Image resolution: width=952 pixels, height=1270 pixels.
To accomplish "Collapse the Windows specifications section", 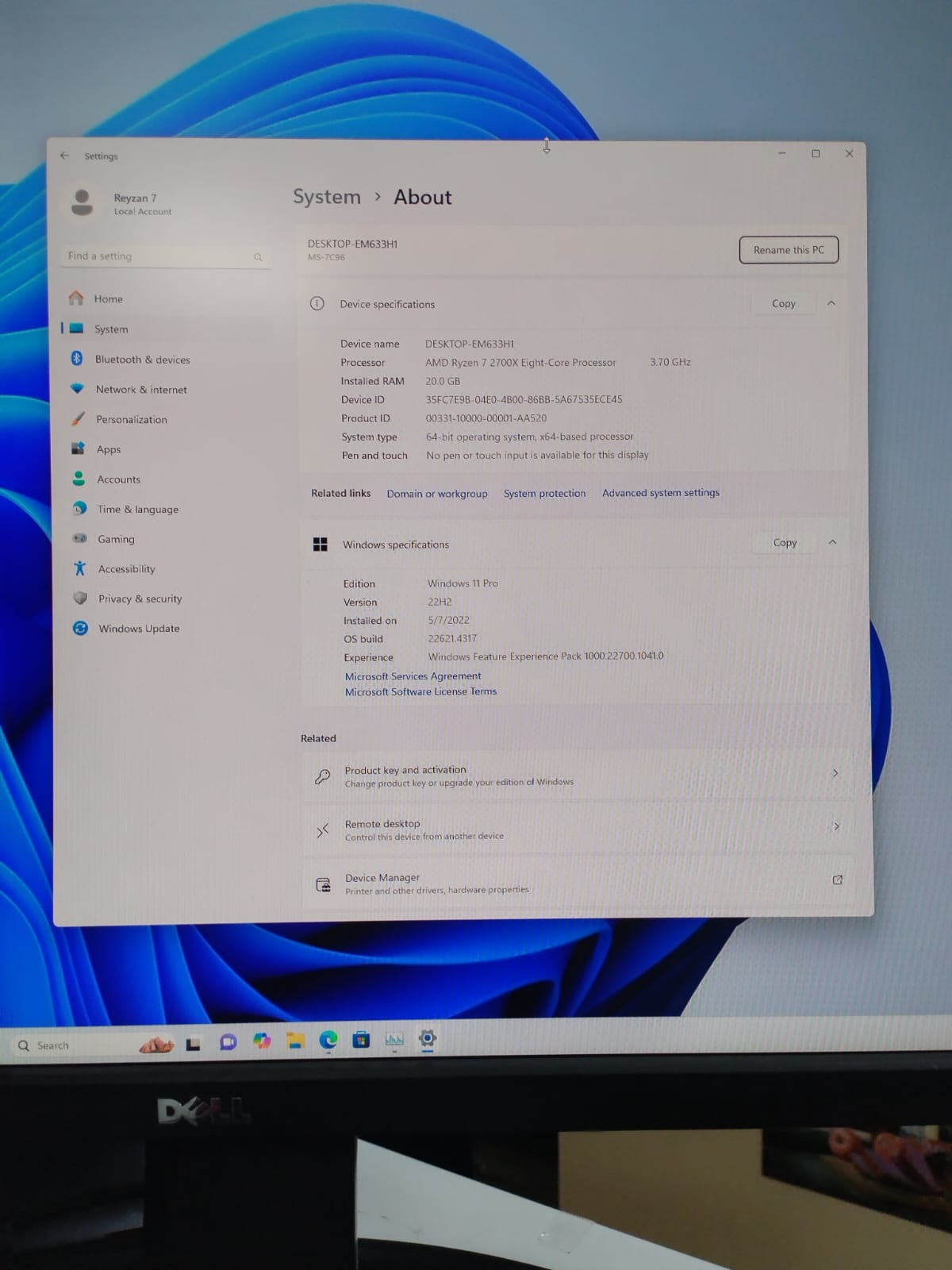I will [832, 542].
